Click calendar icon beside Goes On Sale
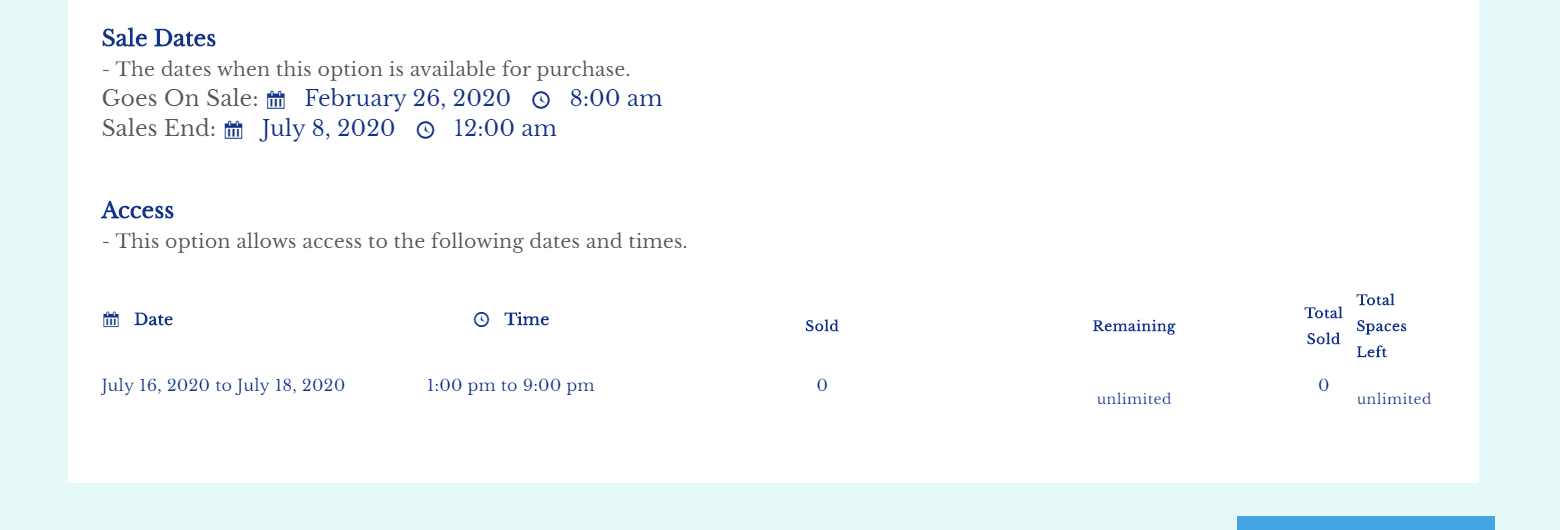The image size is (1560, 530). [x=276, y=100]
